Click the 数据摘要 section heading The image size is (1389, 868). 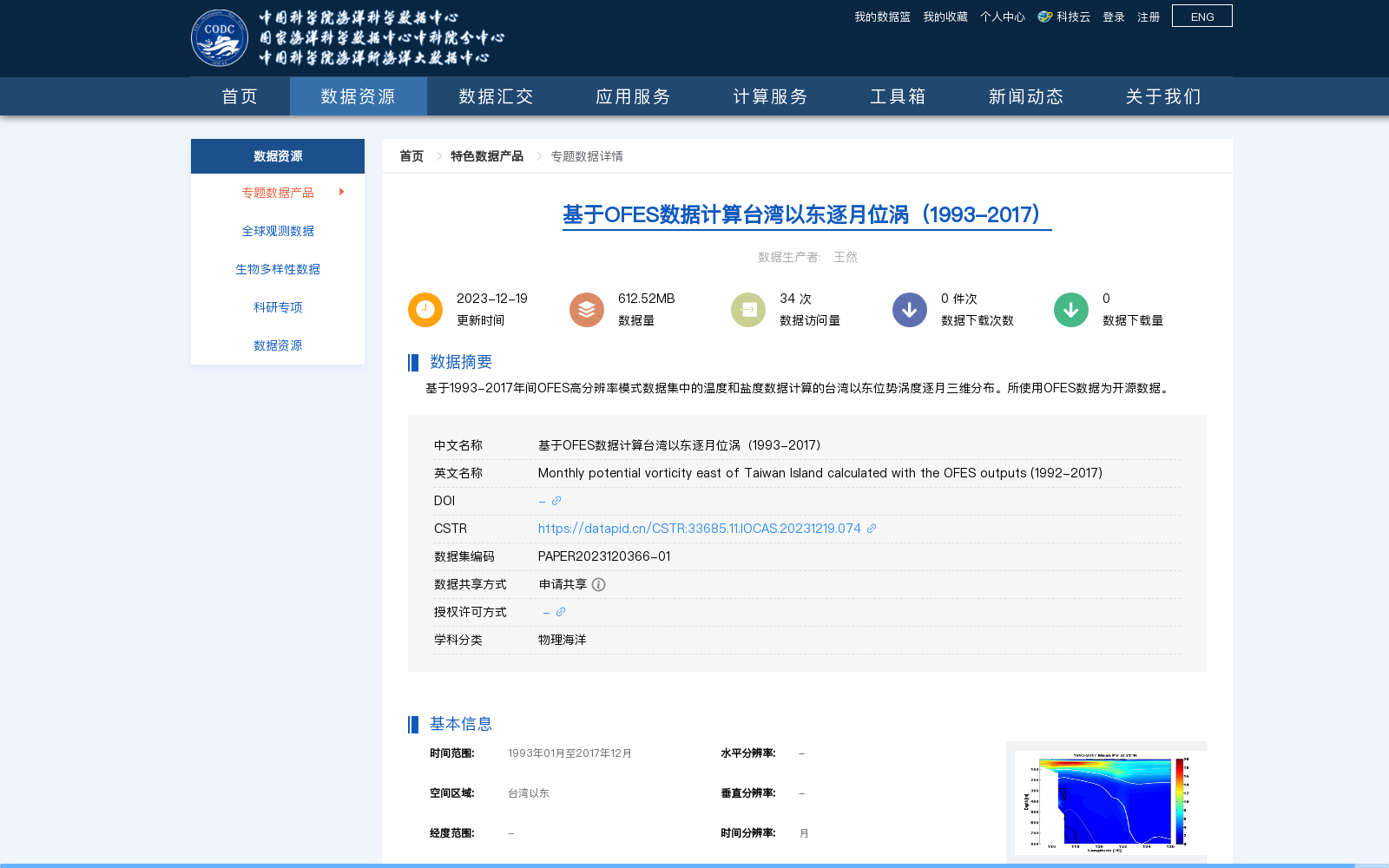[461, 362]
